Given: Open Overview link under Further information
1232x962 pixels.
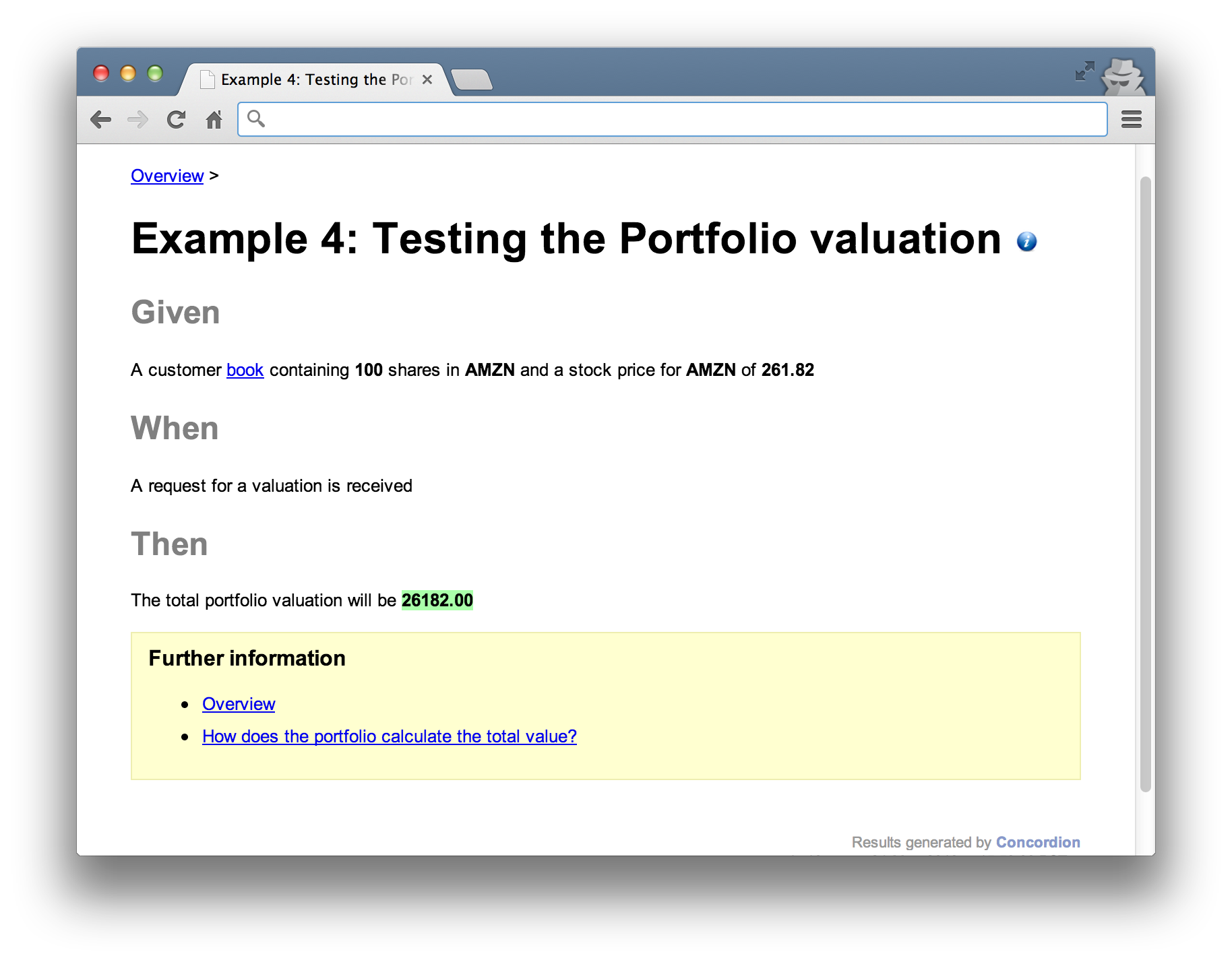Looking at the screenshot, I should pyautogui.click(x=239, y=704).
